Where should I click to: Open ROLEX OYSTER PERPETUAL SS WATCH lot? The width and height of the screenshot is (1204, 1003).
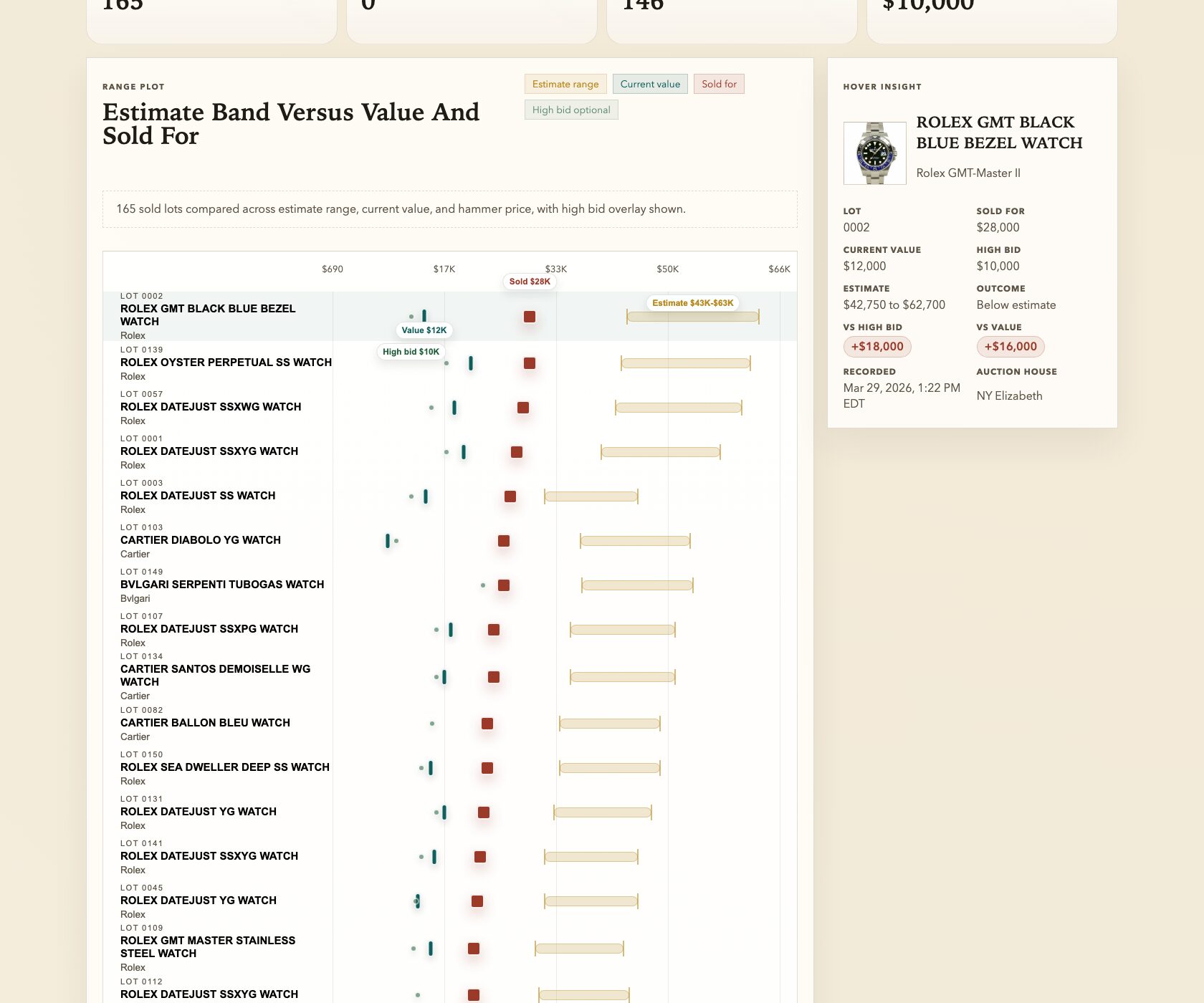point(226,363)
